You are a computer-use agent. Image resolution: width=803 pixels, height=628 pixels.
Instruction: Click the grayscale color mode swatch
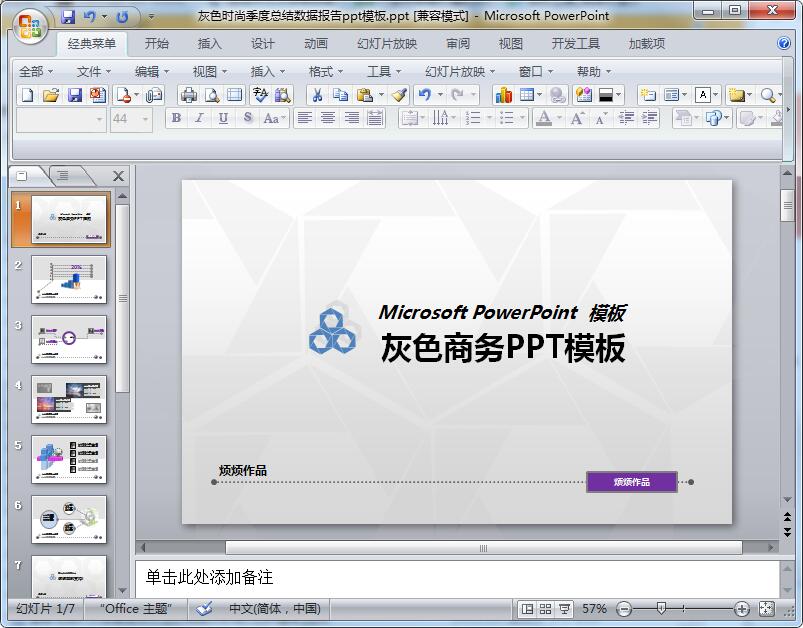[x=606, y=95]
